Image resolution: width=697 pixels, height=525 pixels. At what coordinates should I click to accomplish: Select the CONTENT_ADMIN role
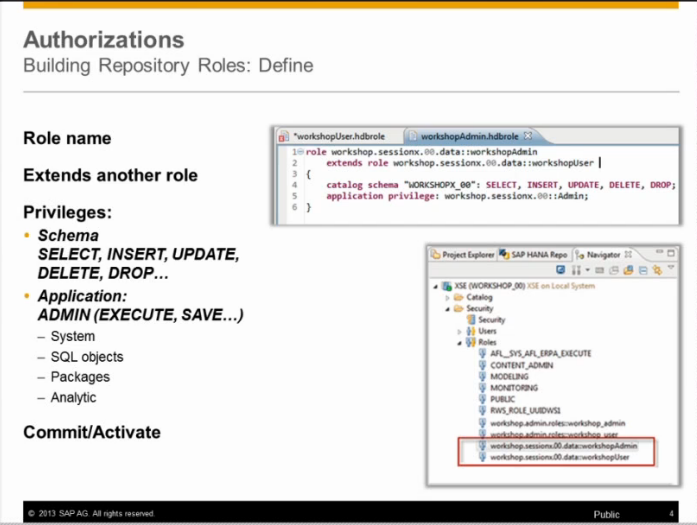(521, 365)
